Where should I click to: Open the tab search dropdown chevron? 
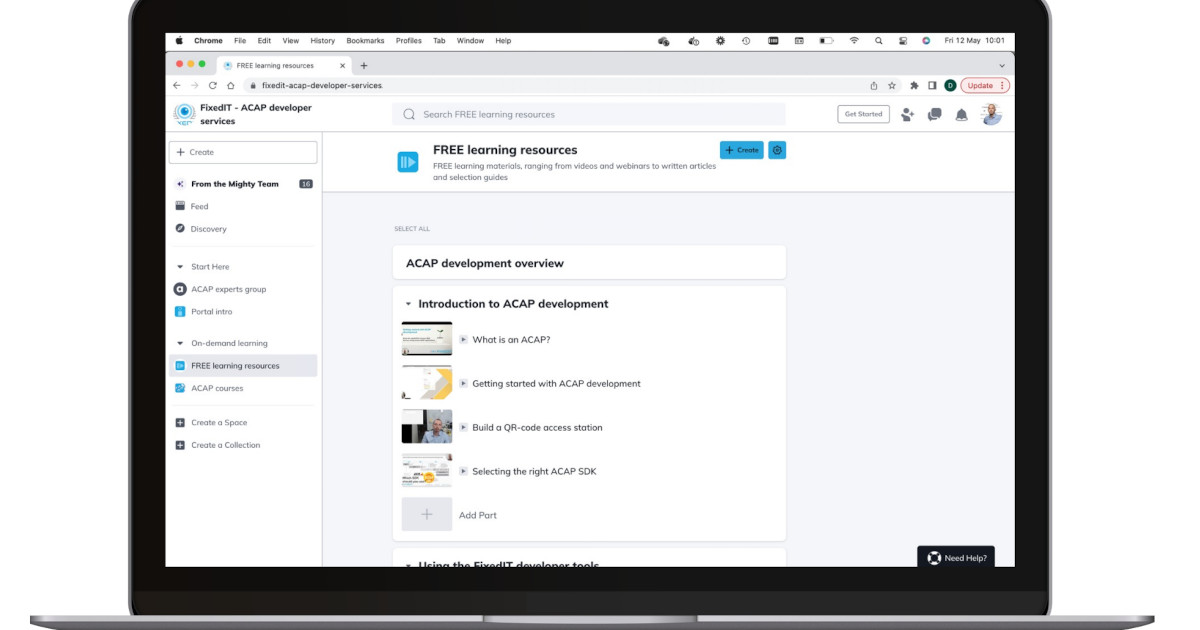coord(1002,65)
